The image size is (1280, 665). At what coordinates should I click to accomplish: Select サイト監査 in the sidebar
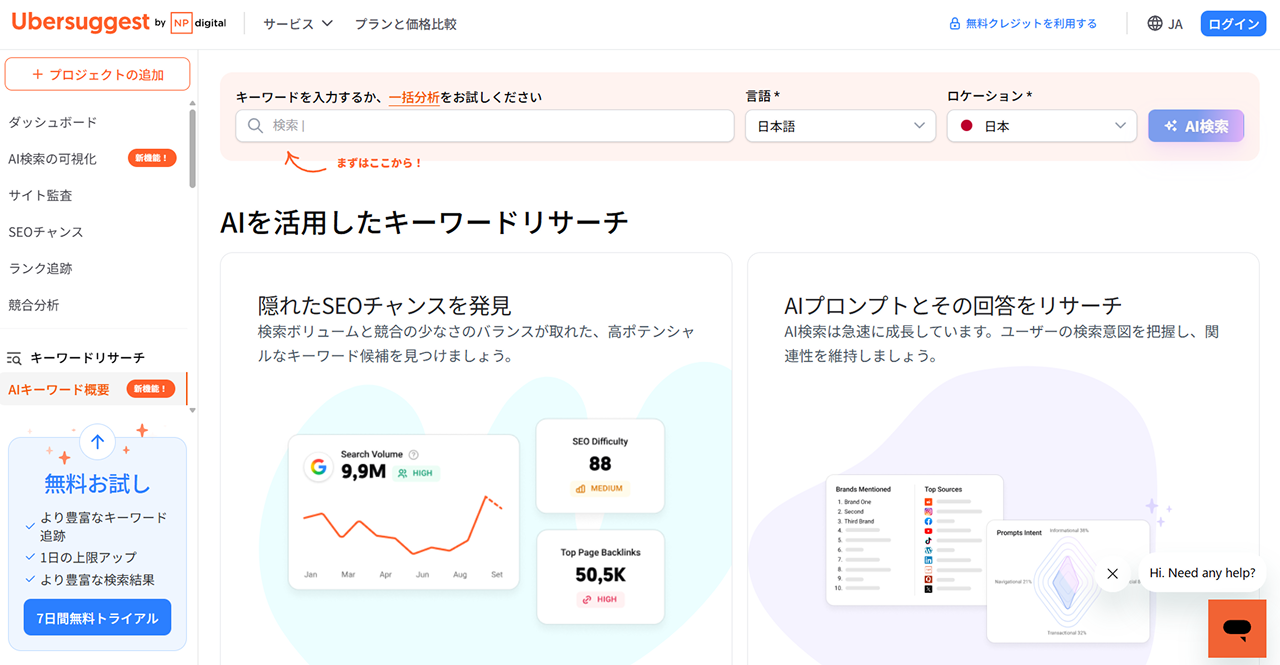(40, 195)
